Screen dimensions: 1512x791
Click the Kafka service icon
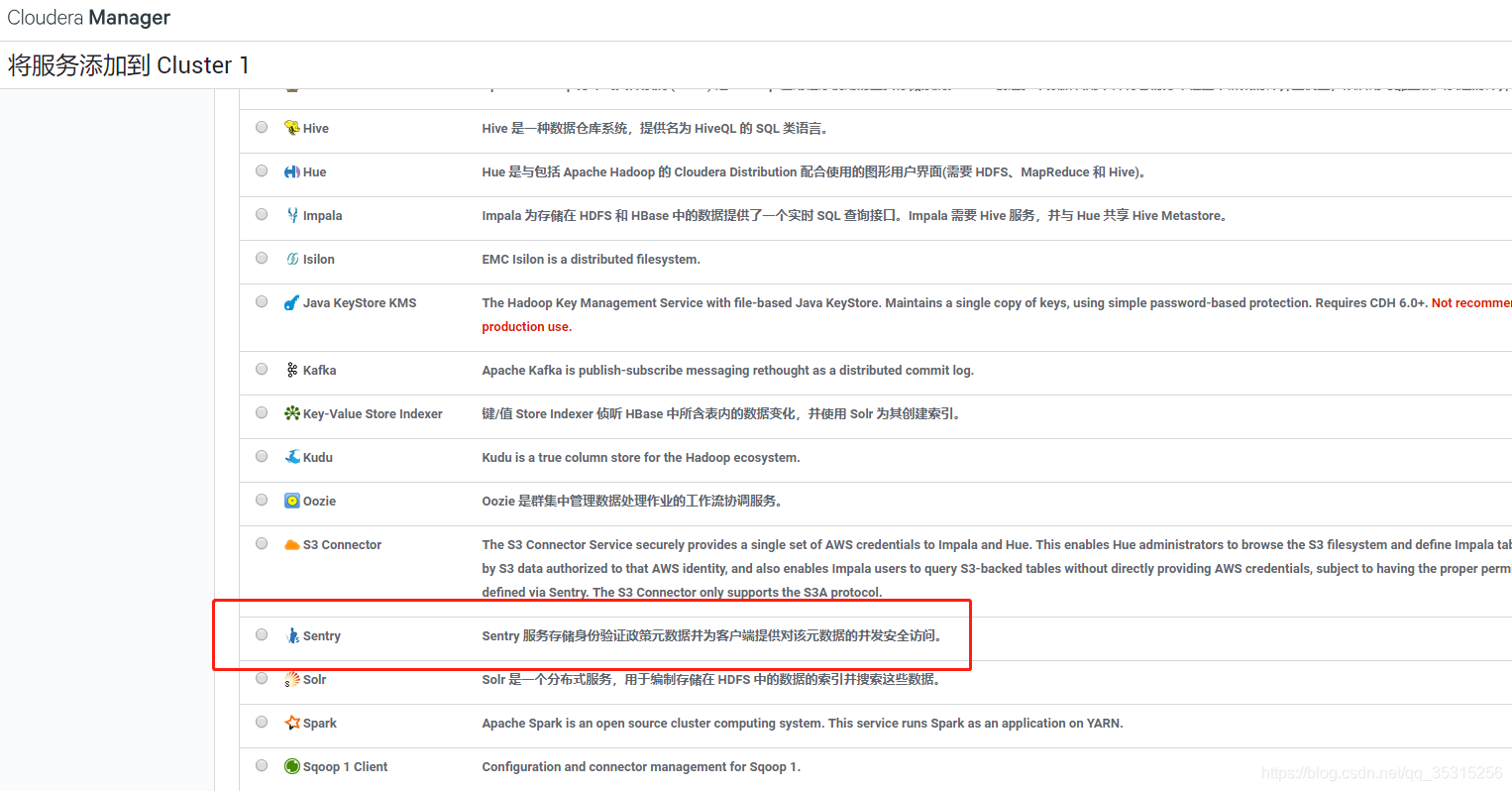(x=292, y=370)
